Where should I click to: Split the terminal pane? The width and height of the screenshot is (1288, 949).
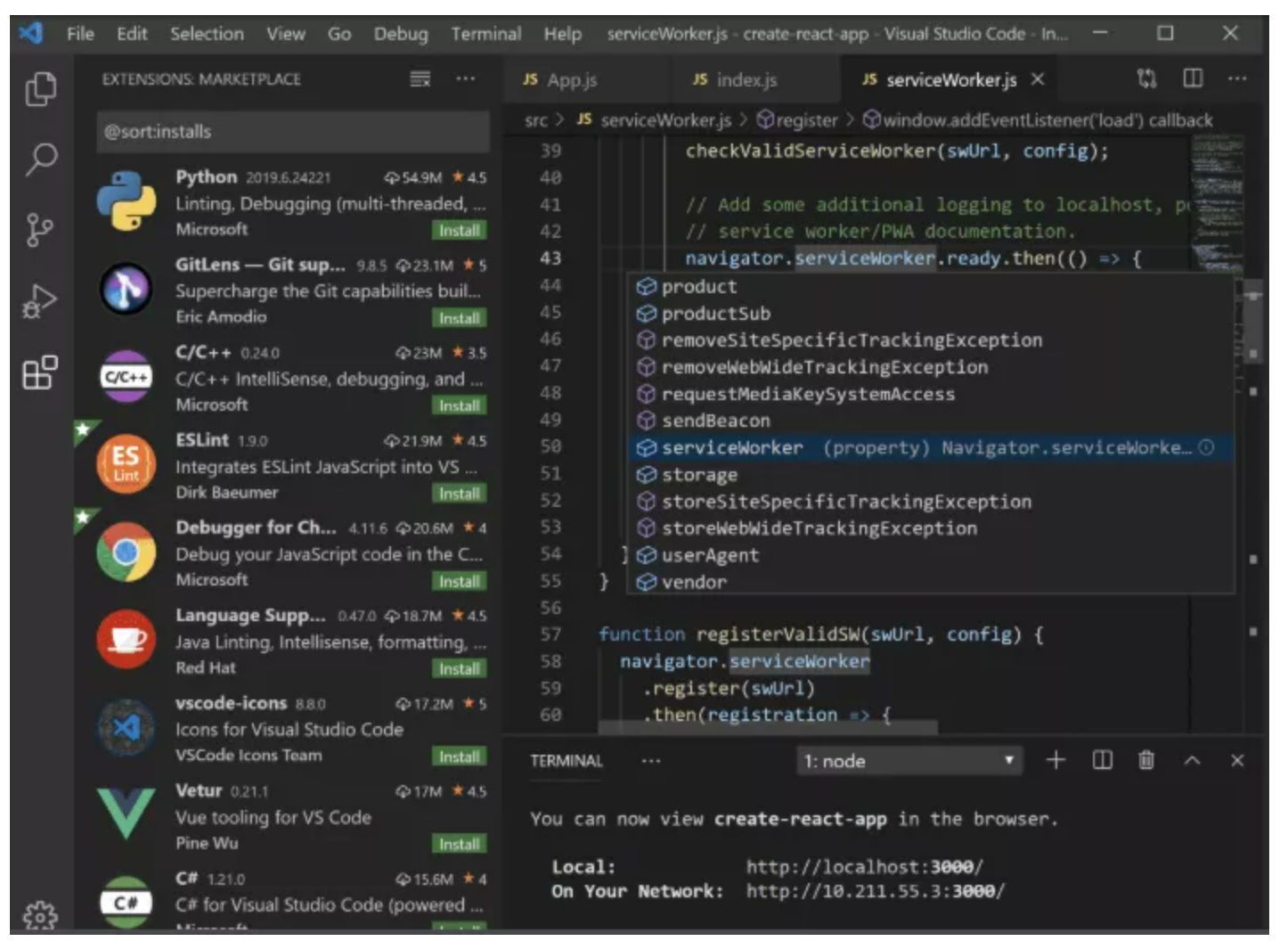coord(1102,760)
